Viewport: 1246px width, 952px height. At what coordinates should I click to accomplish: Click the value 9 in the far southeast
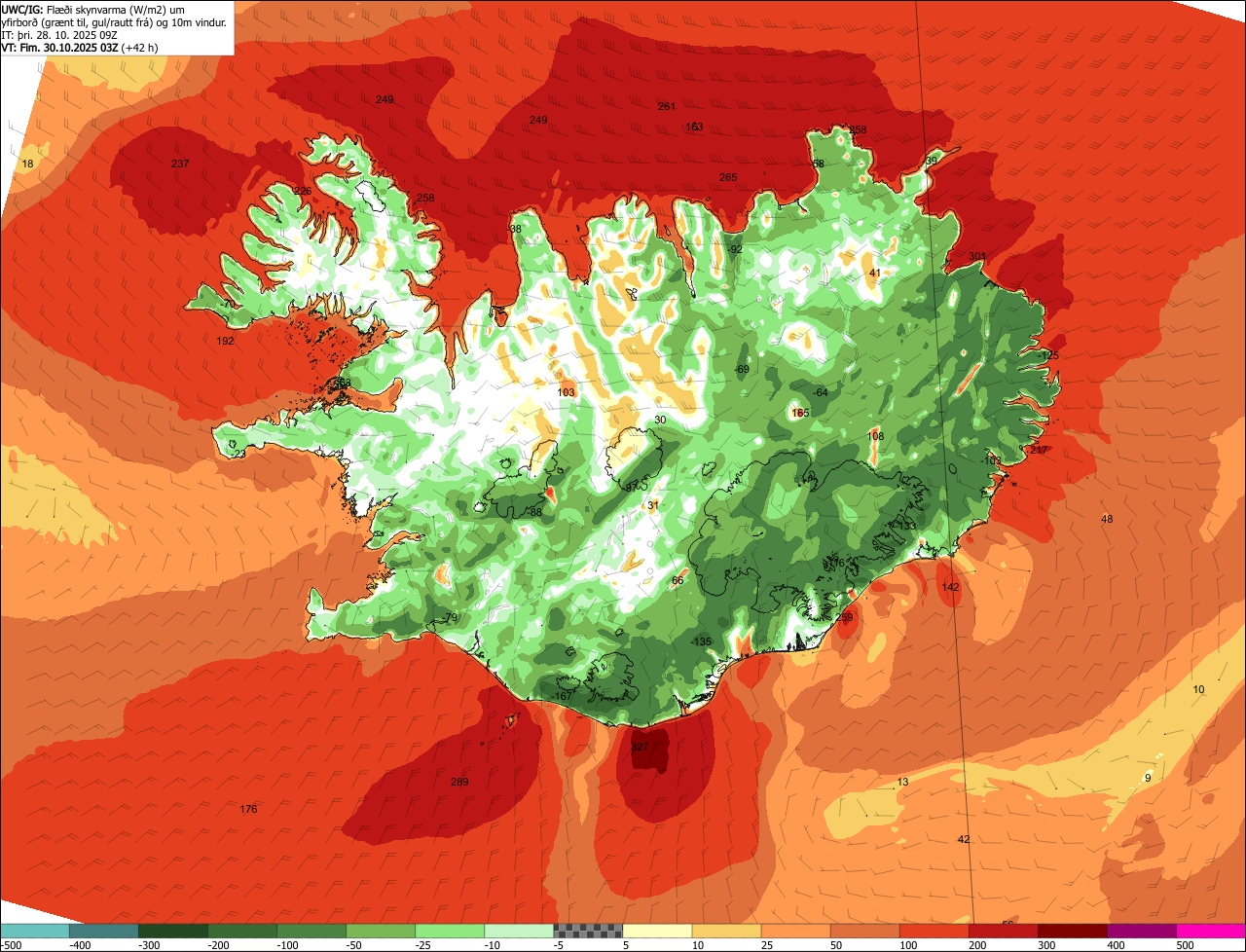pyautogui.click(x=1148, y=778)
